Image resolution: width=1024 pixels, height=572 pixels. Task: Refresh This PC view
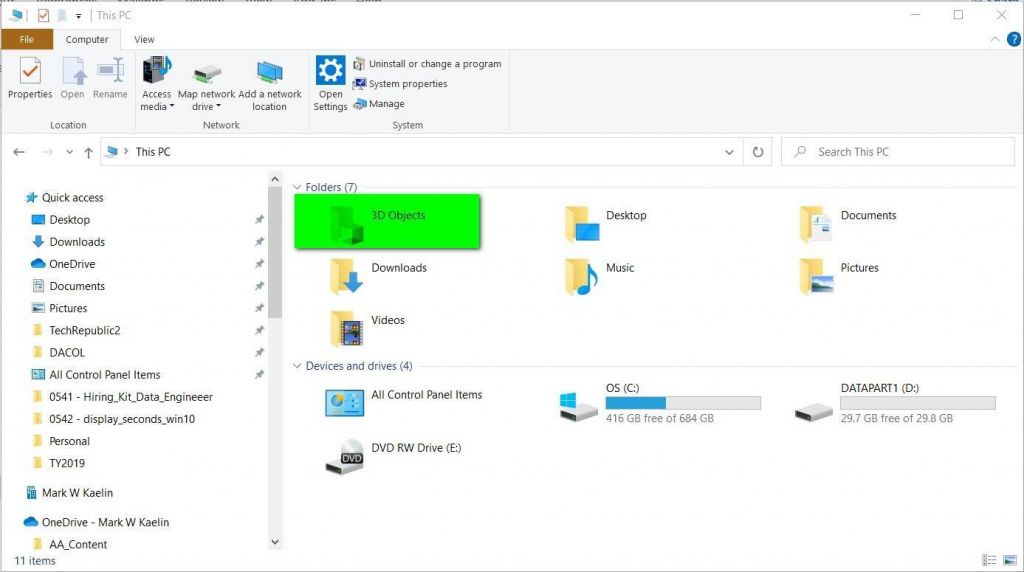pos(758,152)
